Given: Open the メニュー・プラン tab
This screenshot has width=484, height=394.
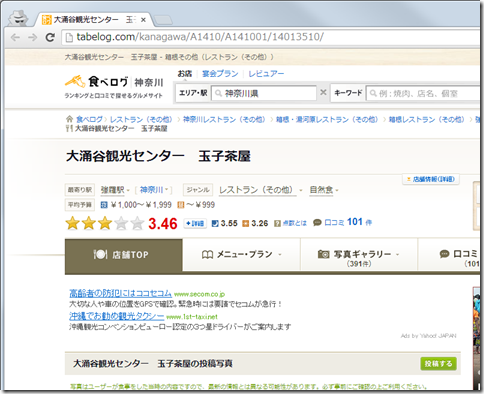Looking at the screenshot, I should [x=241, y=254].
